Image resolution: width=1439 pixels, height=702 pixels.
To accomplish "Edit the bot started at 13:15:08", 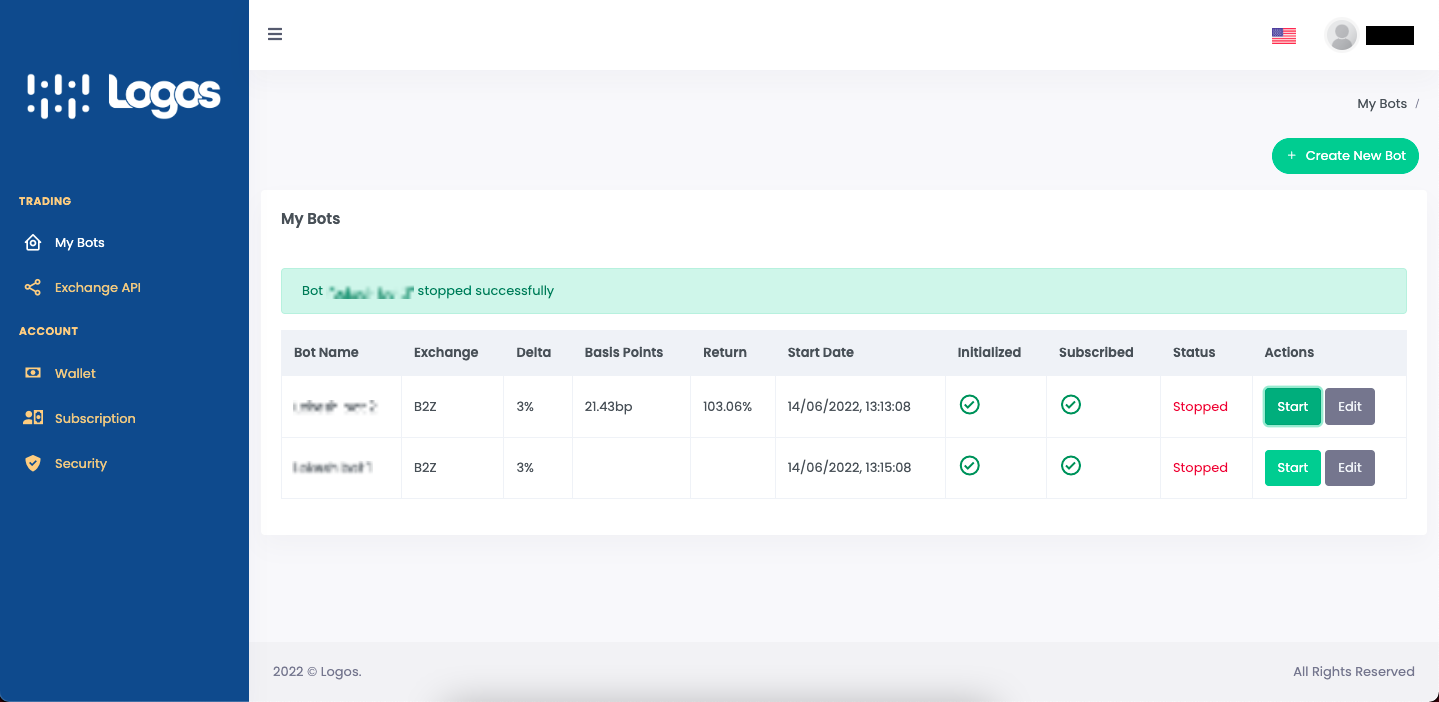I will coord(1350,468).
